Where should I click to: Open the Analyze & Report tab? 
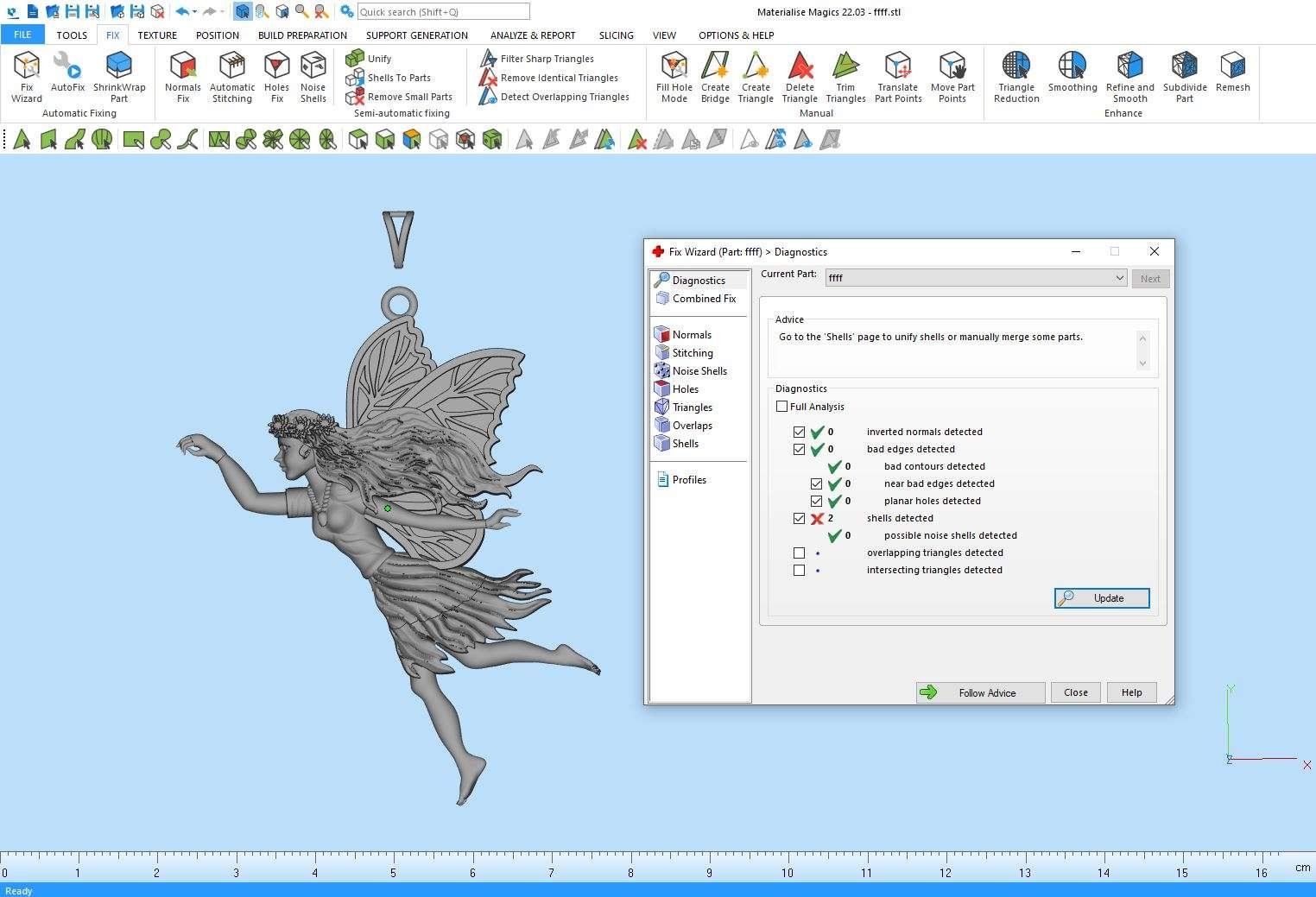click(x=532, y=35)
